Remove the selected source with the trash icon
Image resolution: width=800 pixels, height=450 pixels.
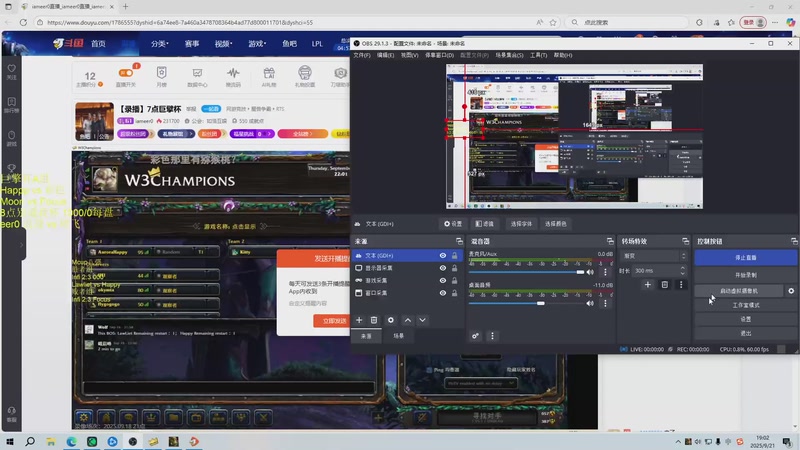(374, 320)
